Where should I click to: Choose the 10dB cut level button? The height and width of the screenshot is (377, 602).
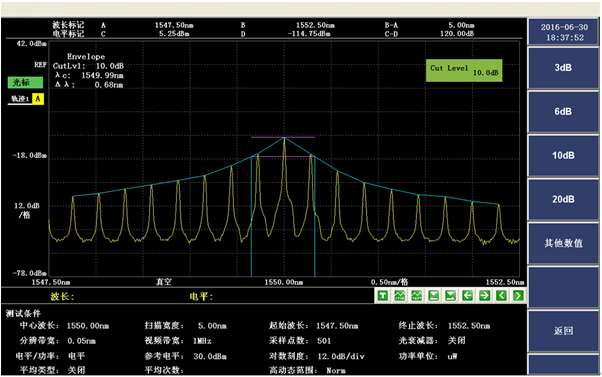click(x=563, y=155)
